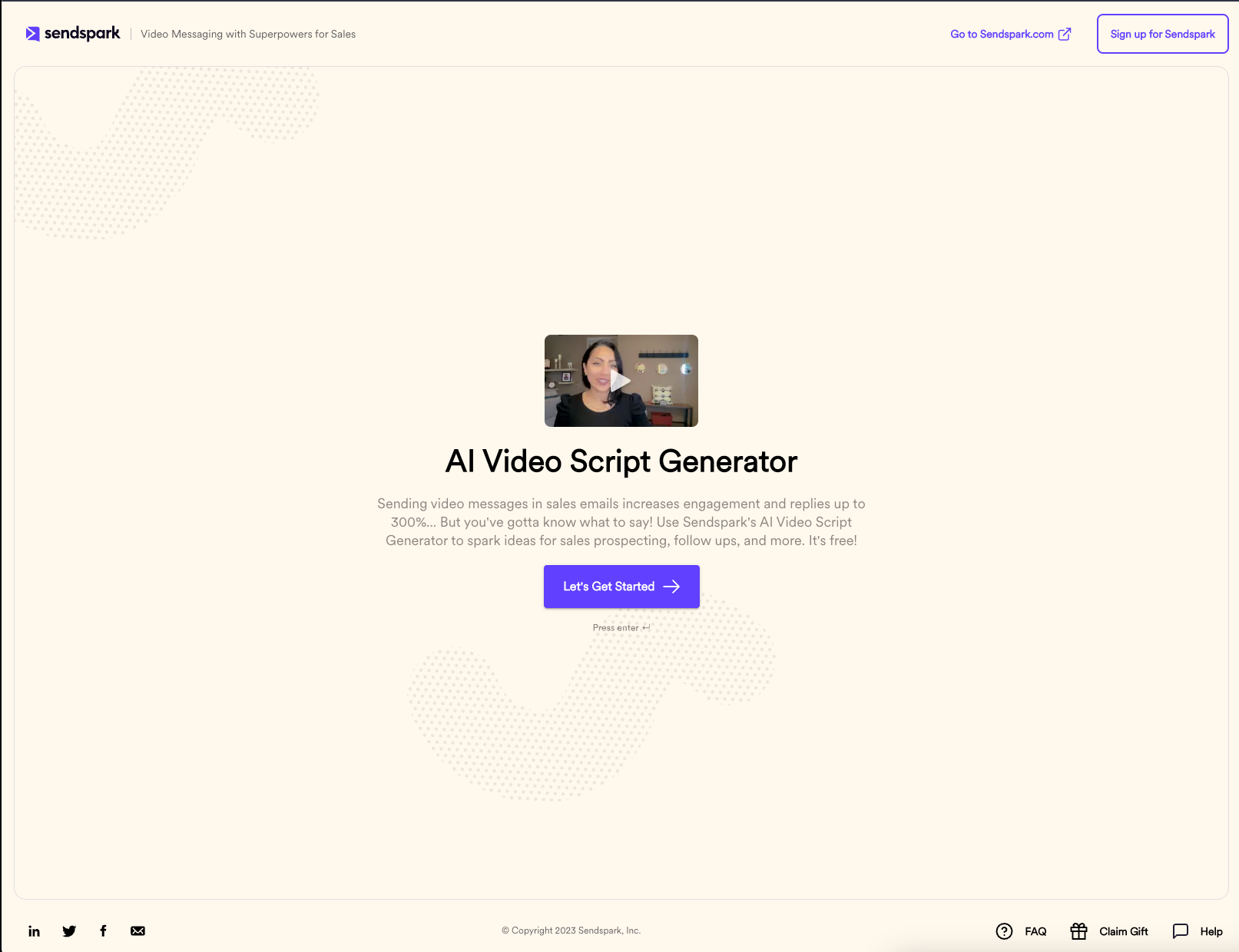Viewport: 1239px width, 952px height.
Task: Click Claim Gift text
Action: pyautogui.click(x=1123, y=931)
